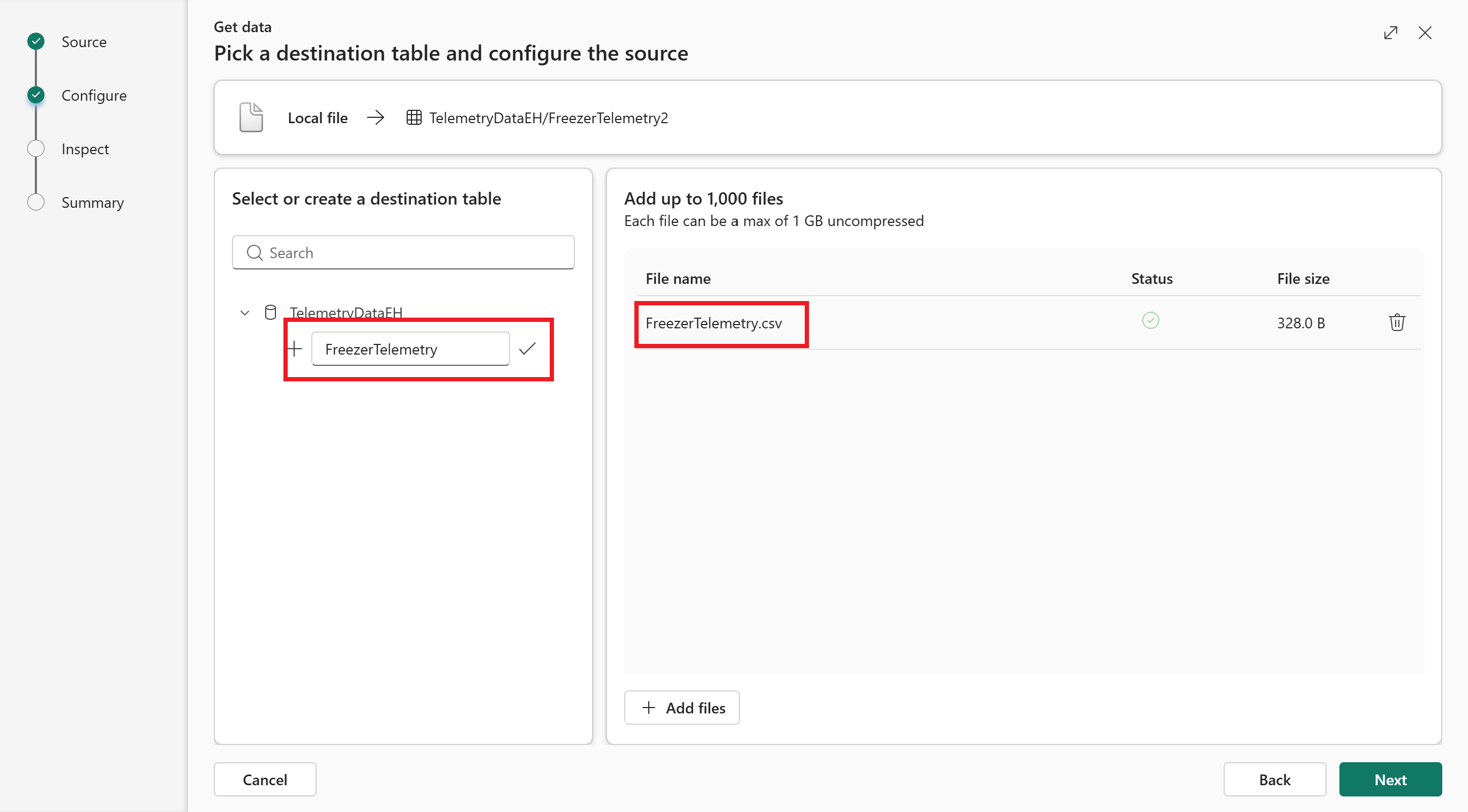Image resolution: width=1468 pixels, height=812 pixels.
Task: Delete FreezerTelemetry.csv with trash icon
Action: point(1397,322)
